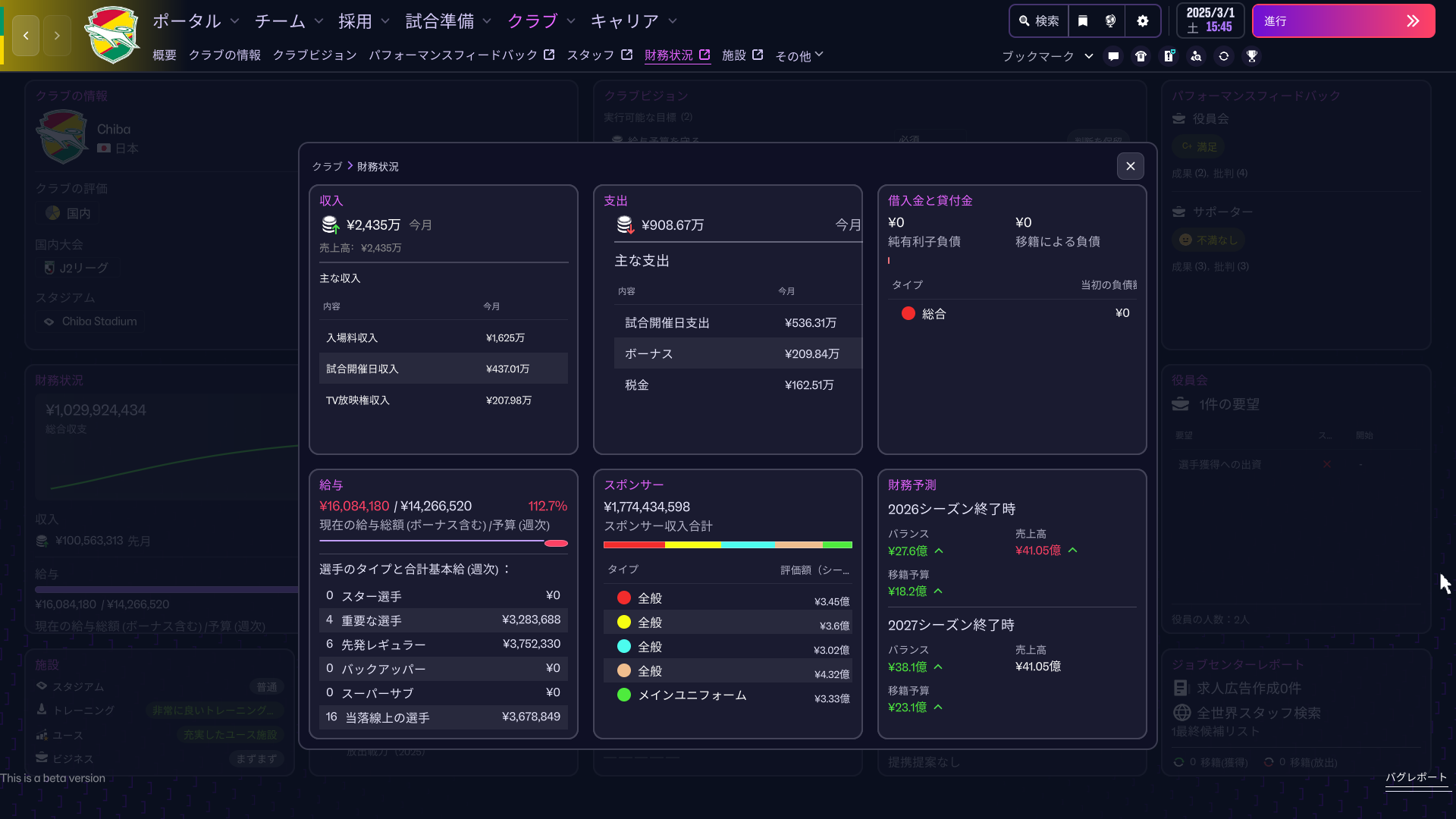The width and height of the screenshot is (1456, 819).
Task: Click the 検索 search button
Action: click(1039, 21)
